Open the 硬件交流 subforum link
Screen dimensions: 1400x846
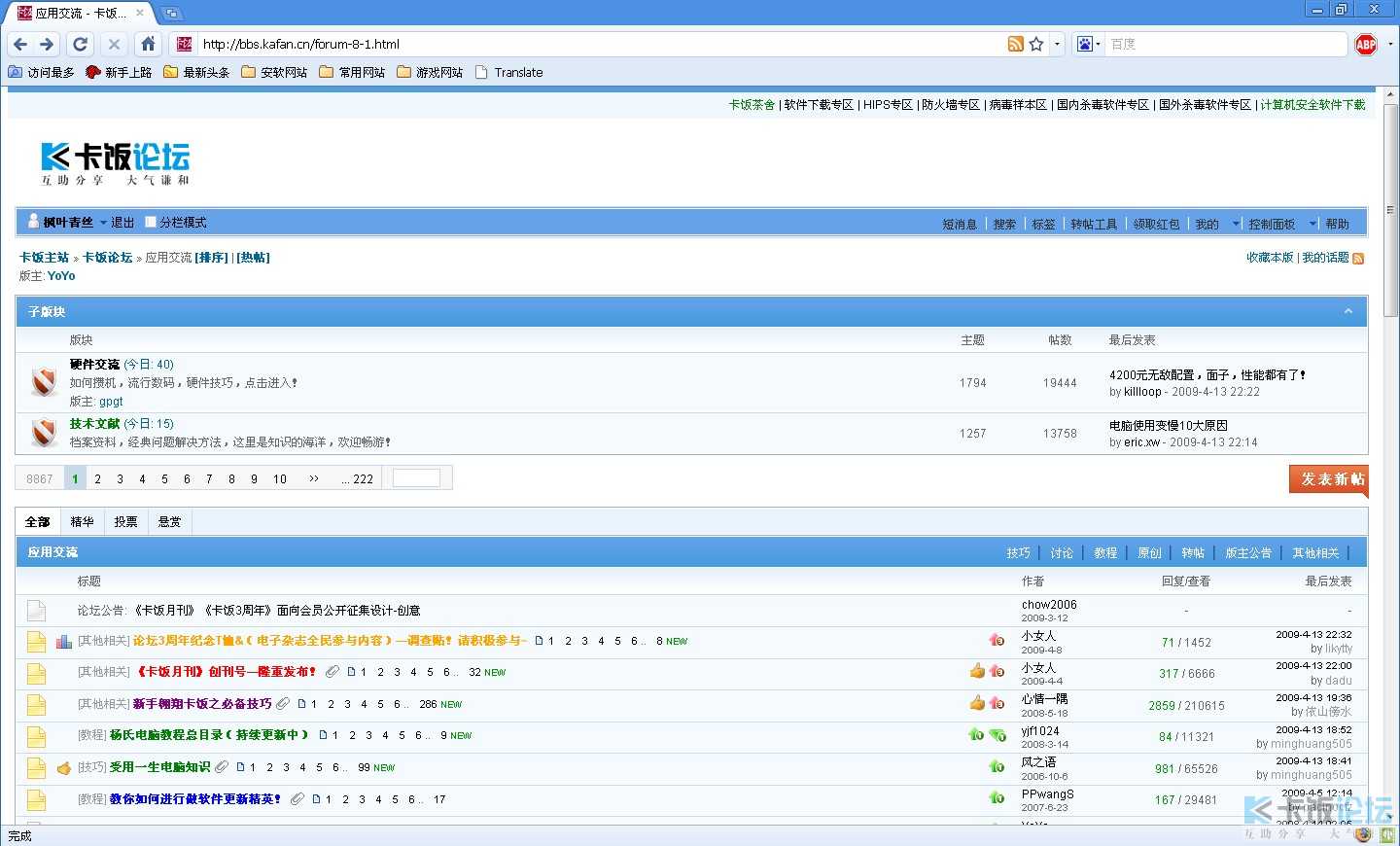click(94, 365)
